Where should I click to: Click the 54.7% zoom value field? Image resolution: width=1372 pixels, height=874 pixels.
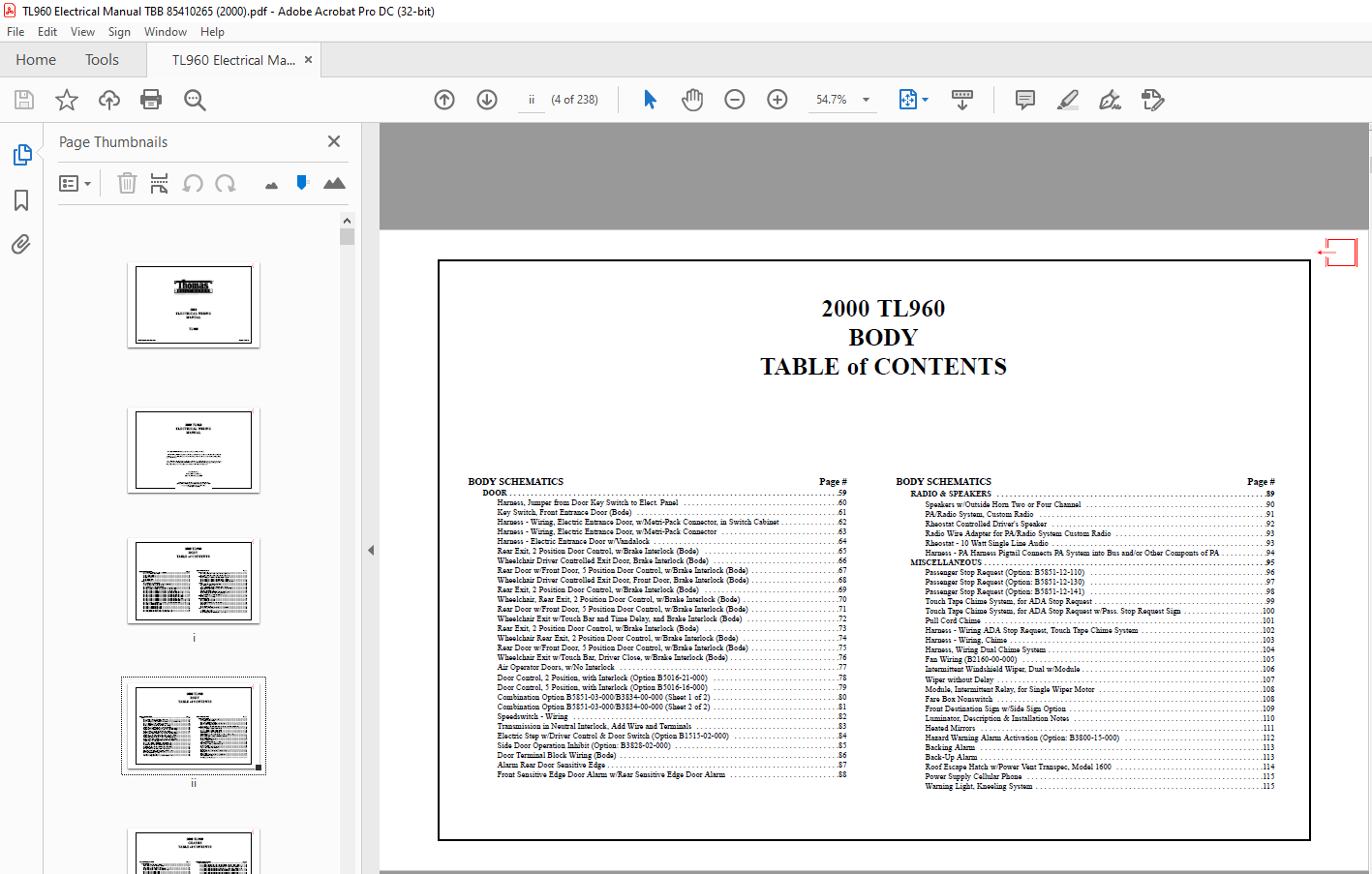[831, 100]
